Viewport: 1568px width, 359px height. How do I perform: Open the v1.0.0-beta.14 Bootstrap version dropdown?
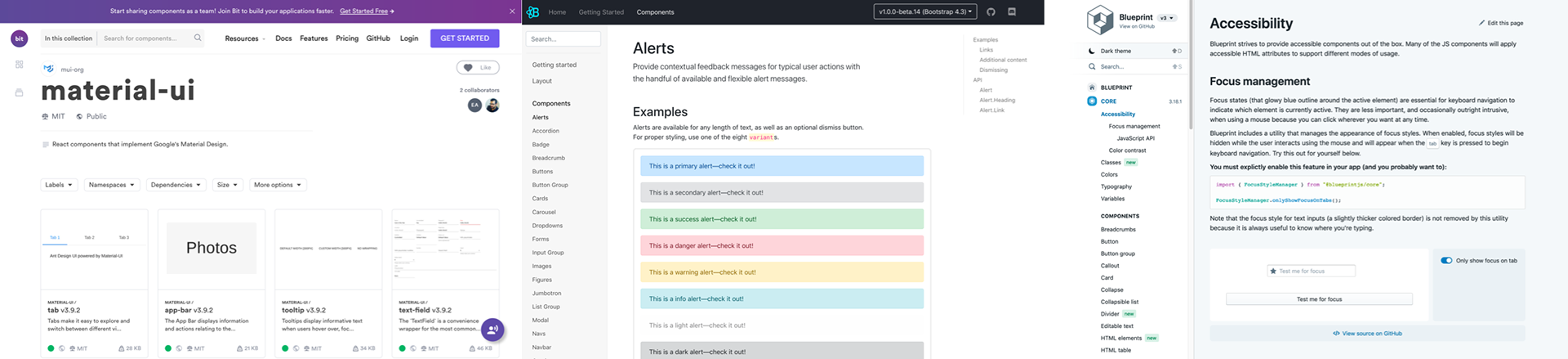924,11
